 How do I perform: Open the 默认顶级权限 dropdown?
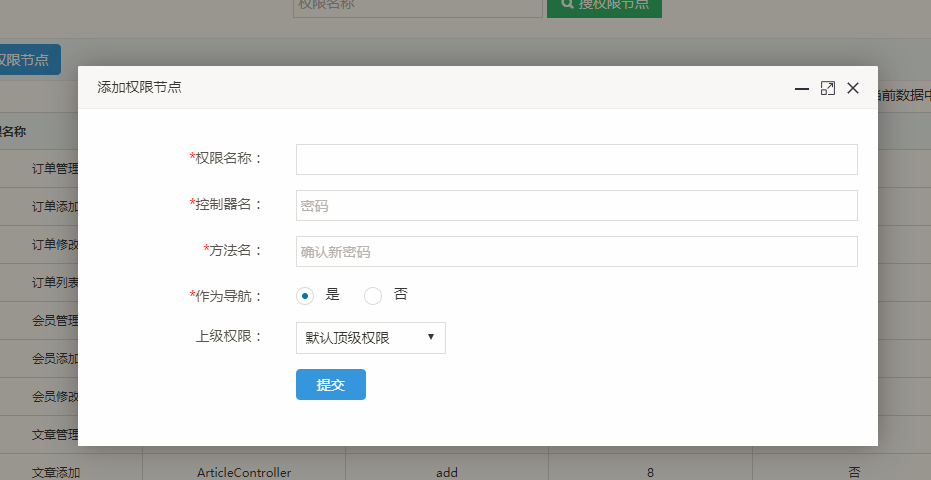click(370, 338)
